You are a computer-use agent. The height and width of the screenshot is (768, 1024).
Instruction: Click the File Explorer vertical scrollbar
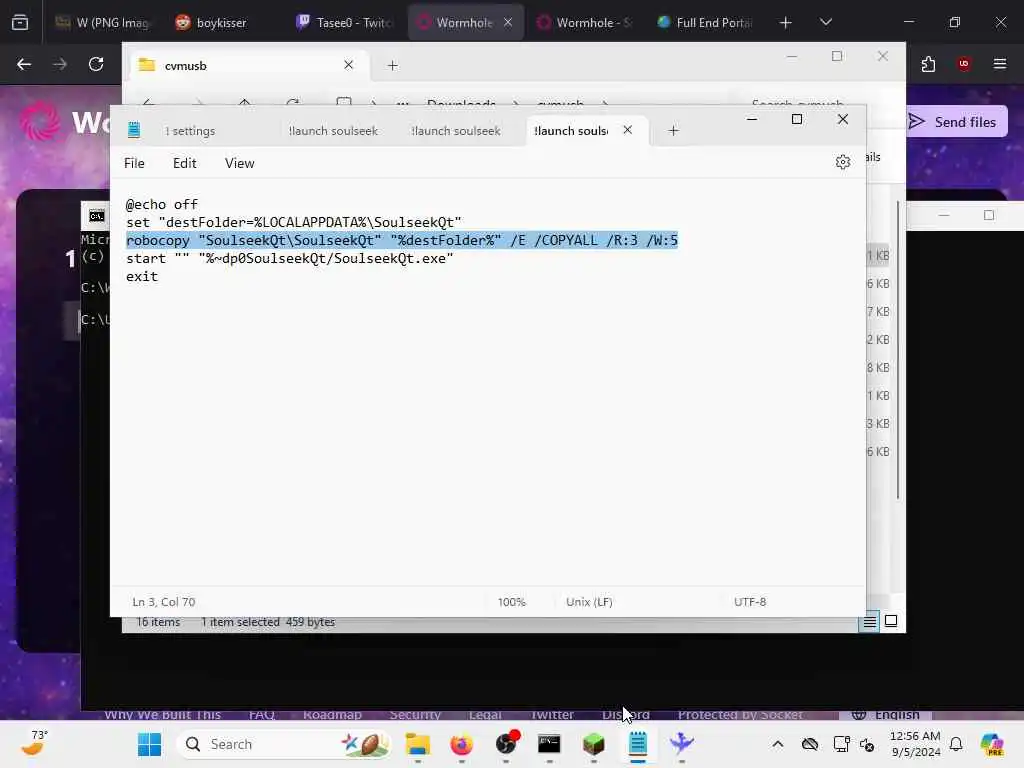898,349
